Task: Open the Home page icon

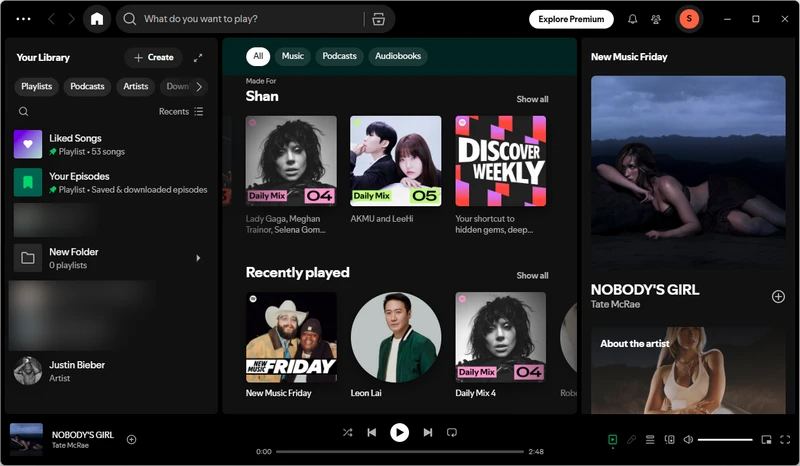Action: pyautogui.click(x=97, y=19)
